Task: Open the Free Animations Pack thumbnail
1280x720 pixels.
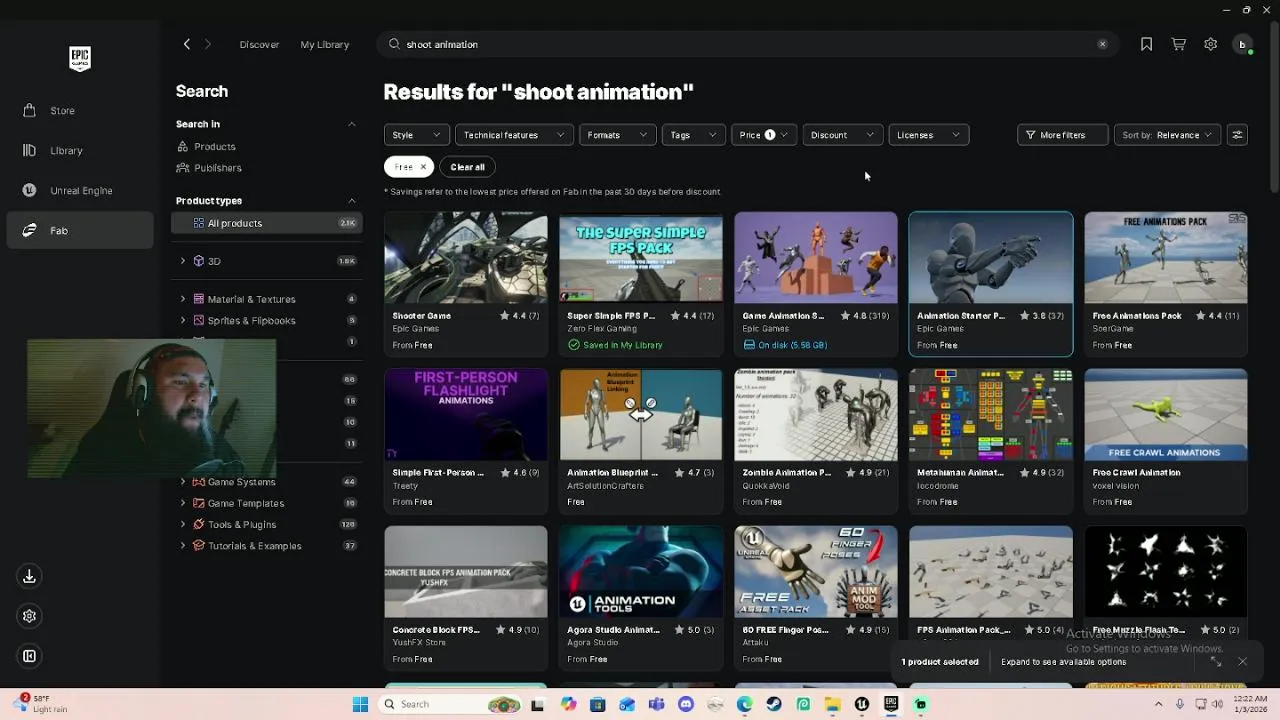Action: coord(1166,257)
